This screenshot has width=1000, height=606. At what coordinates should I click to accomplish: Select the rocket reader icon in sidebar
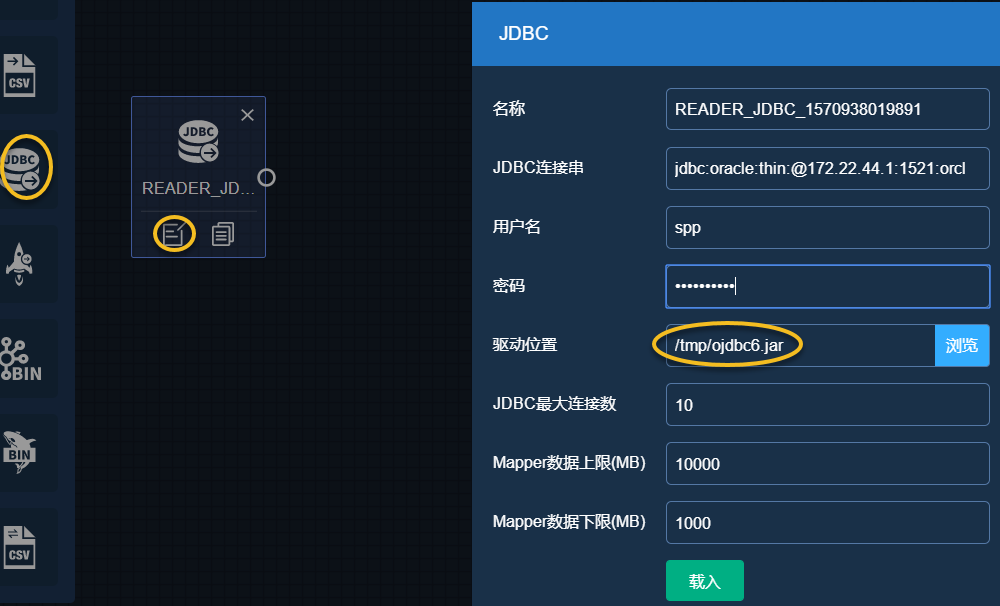[20, 262]
